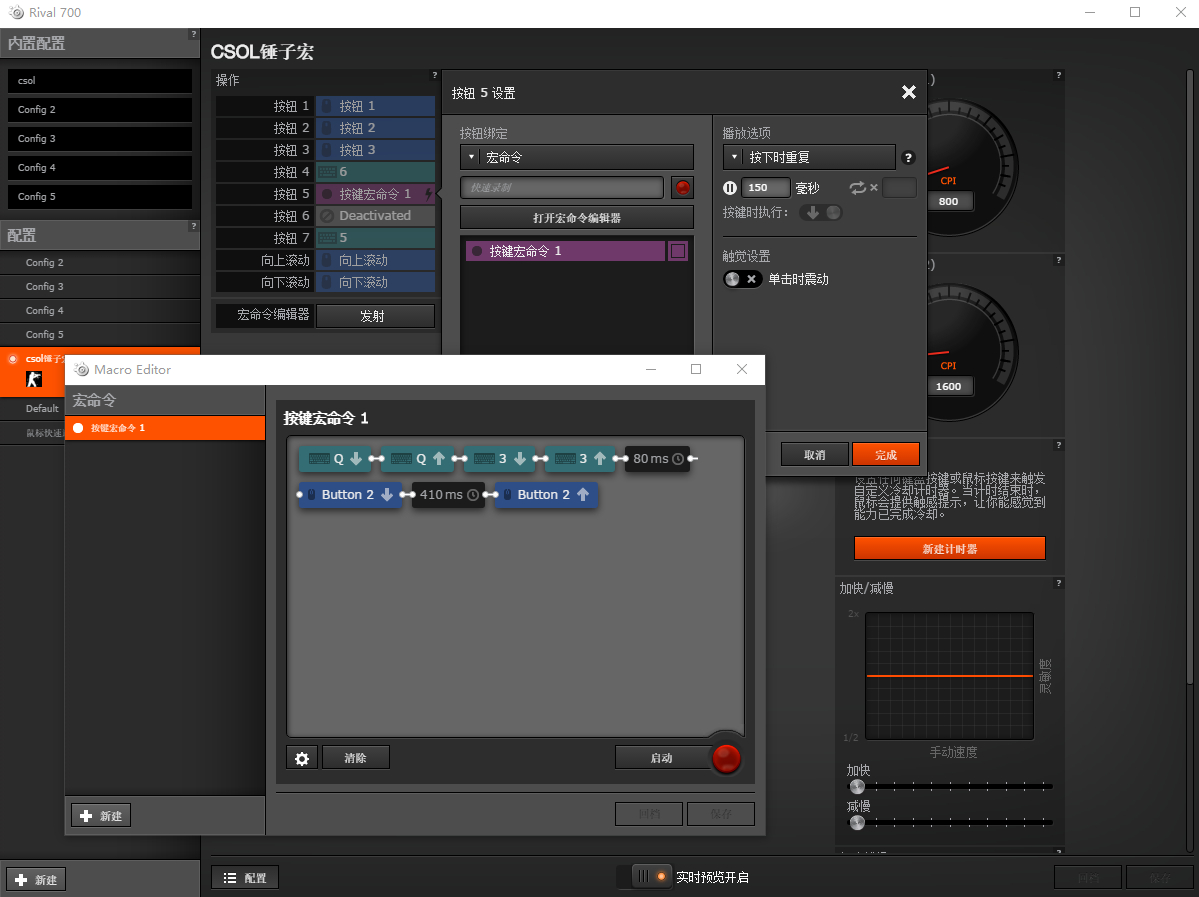The width and height of the screenshot is (1199, 897).
Task: Select the 3 key down macro step
Action: 500,459
